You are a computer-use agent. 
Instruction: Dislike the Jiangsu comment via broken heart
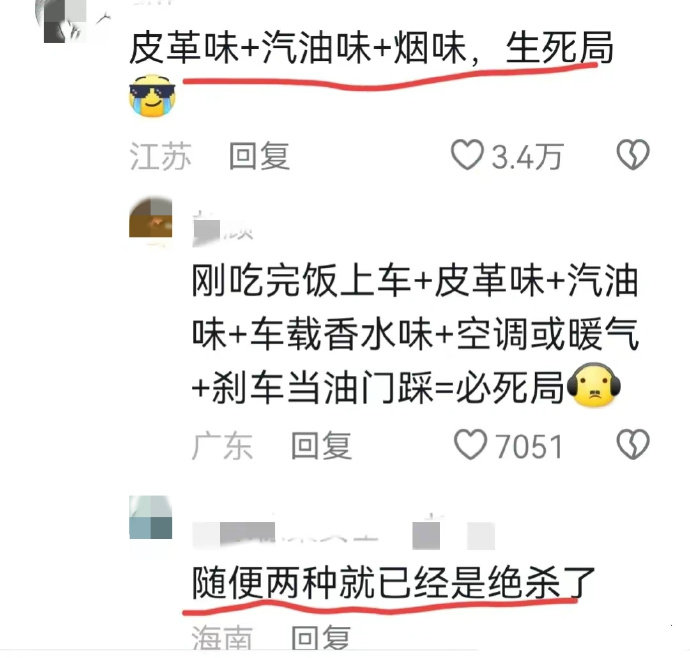(633, 154)
